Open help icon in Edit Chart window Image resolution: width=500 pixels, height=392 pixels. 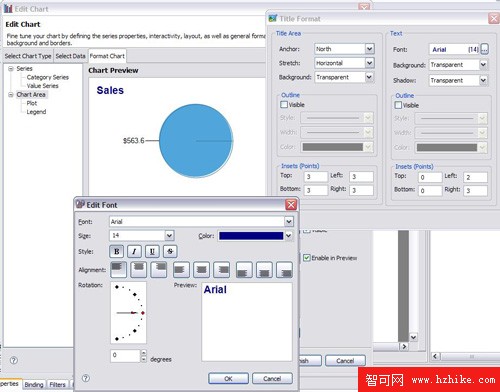point(14,360)
